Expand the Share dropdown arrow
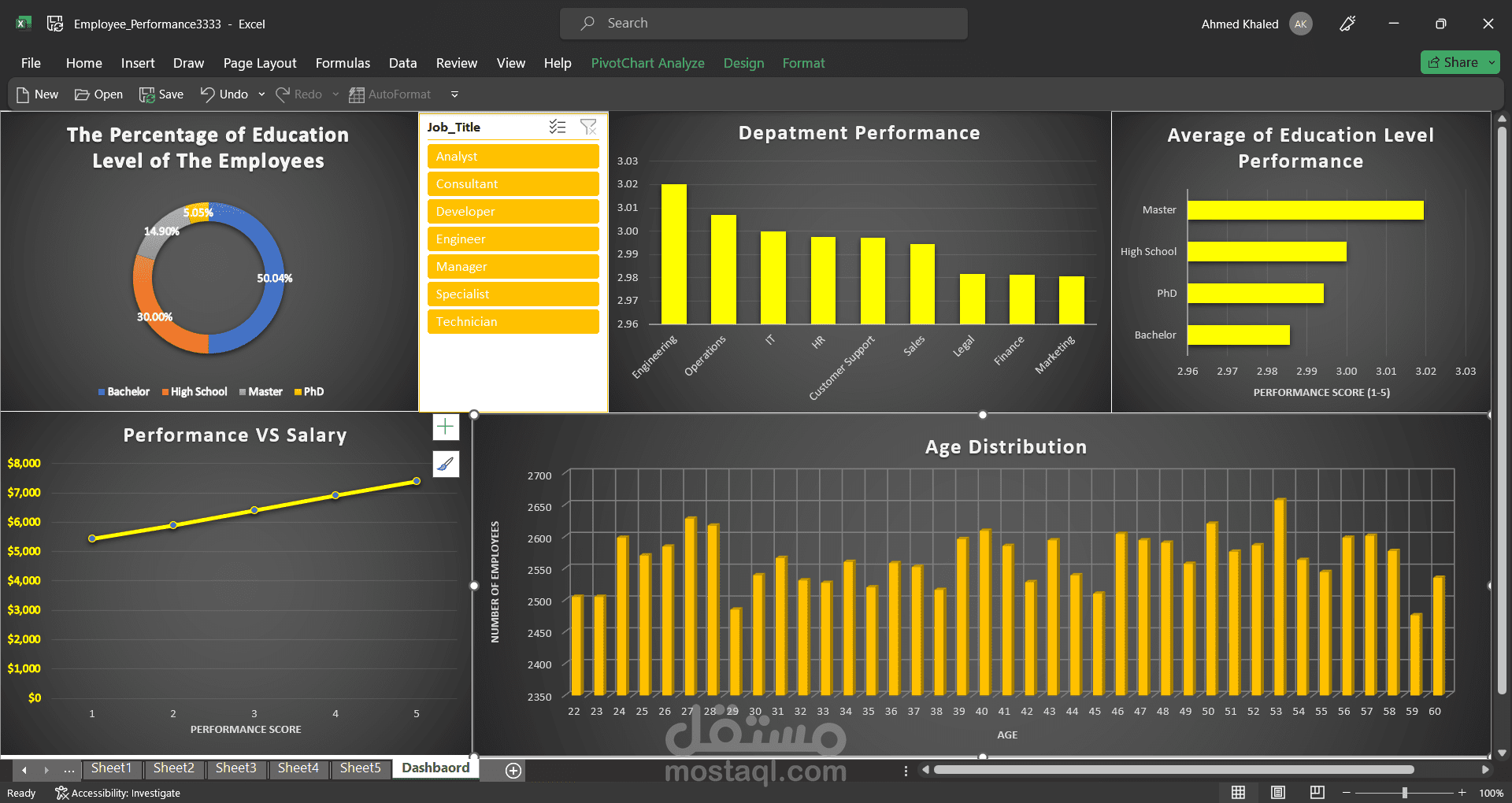This screenshot has height=803, width=1512. [x=1492, y=62]
